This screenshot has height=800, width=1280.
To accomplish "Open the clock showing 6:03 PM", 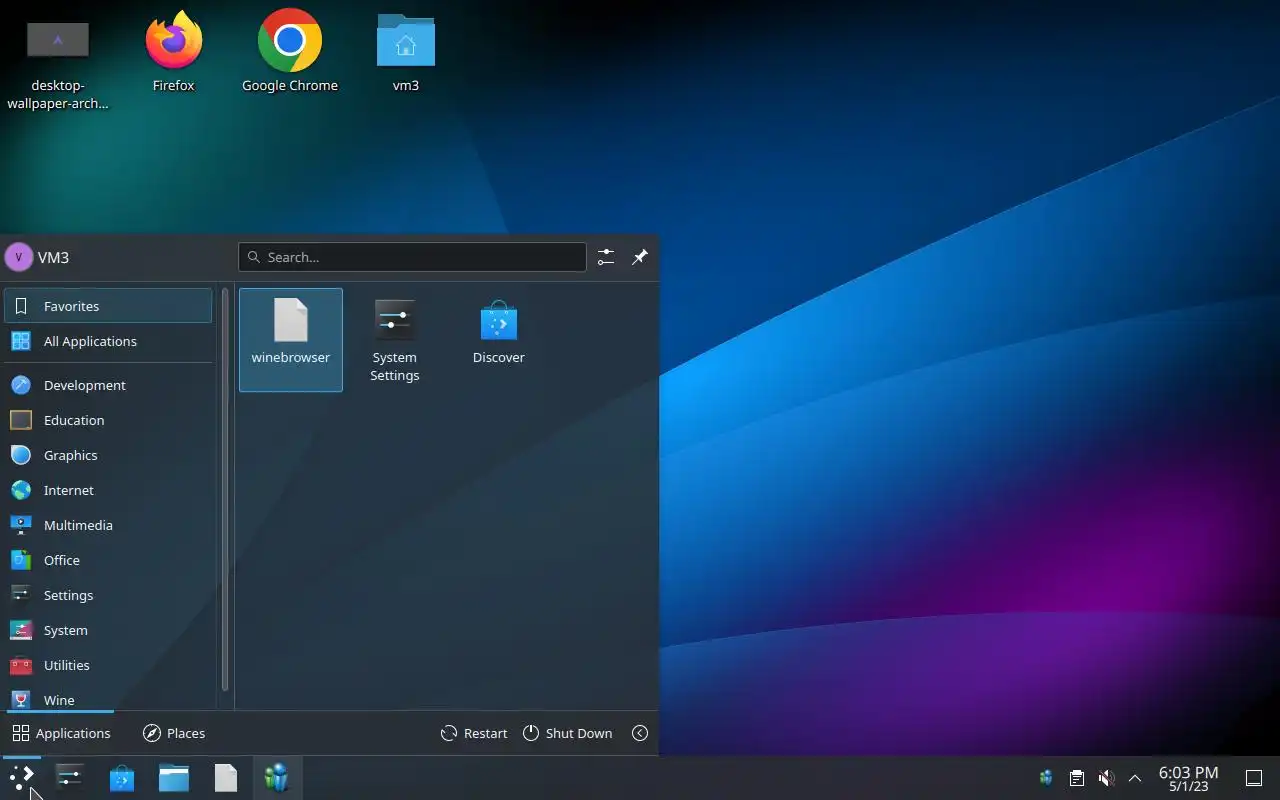I will [1188, 778].
